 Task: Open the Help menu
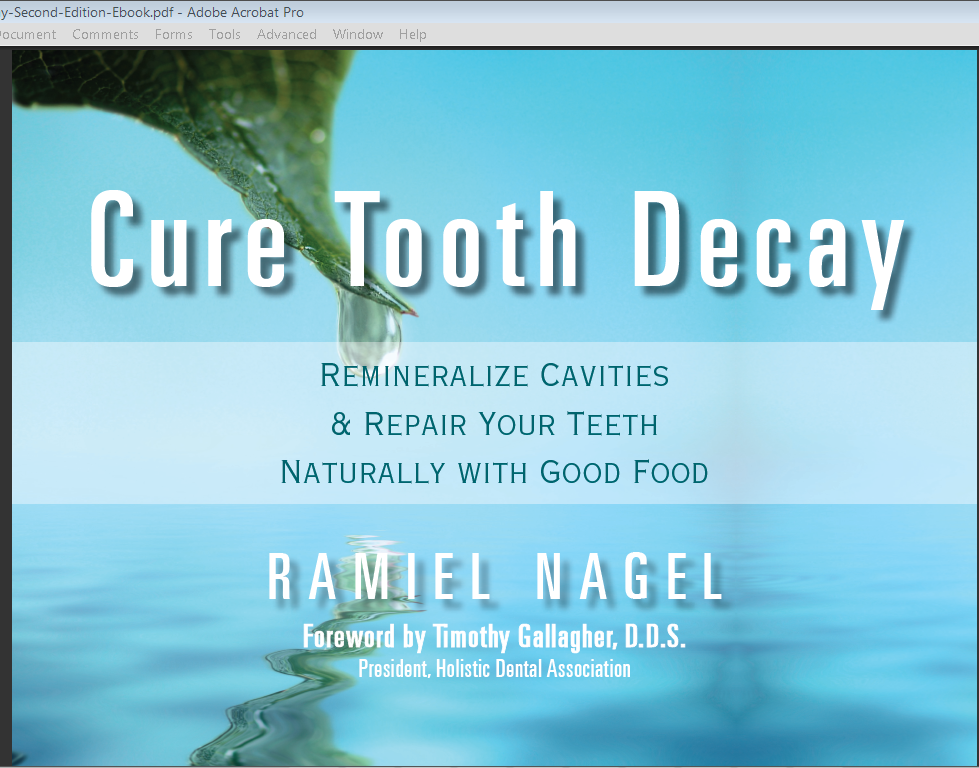pos(413,34)
